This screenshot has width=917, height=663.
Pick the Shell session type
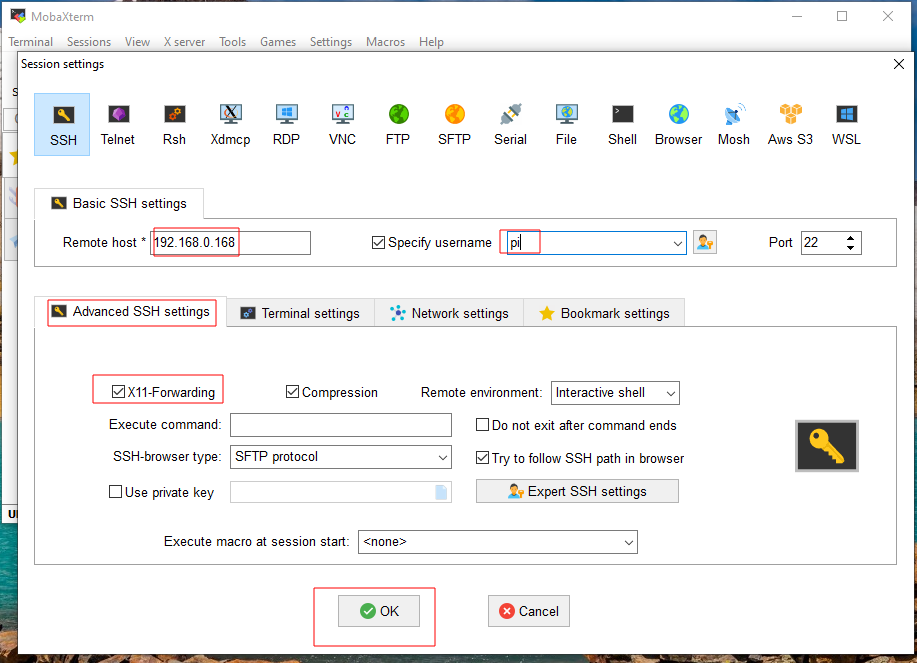[x=622, y=125]
